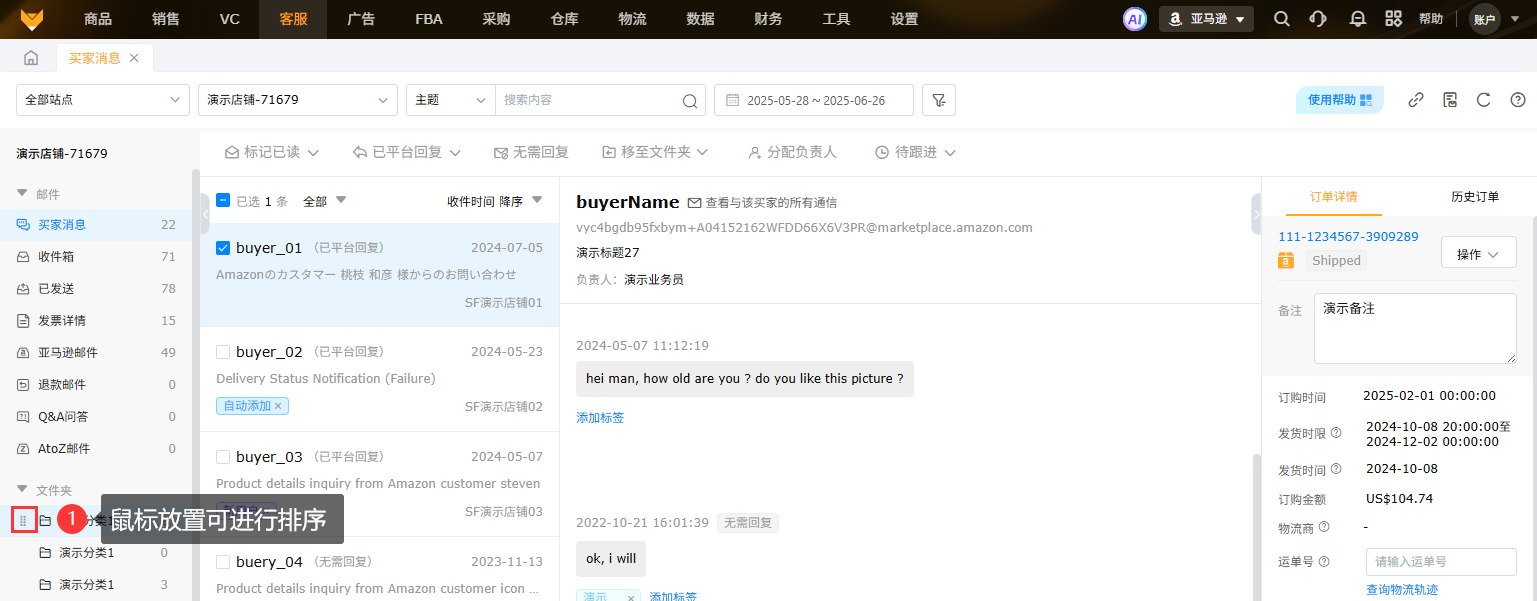1537x601 pixels.
Task: Switch to the 历史订单 tab
Action: [1475, 197]
